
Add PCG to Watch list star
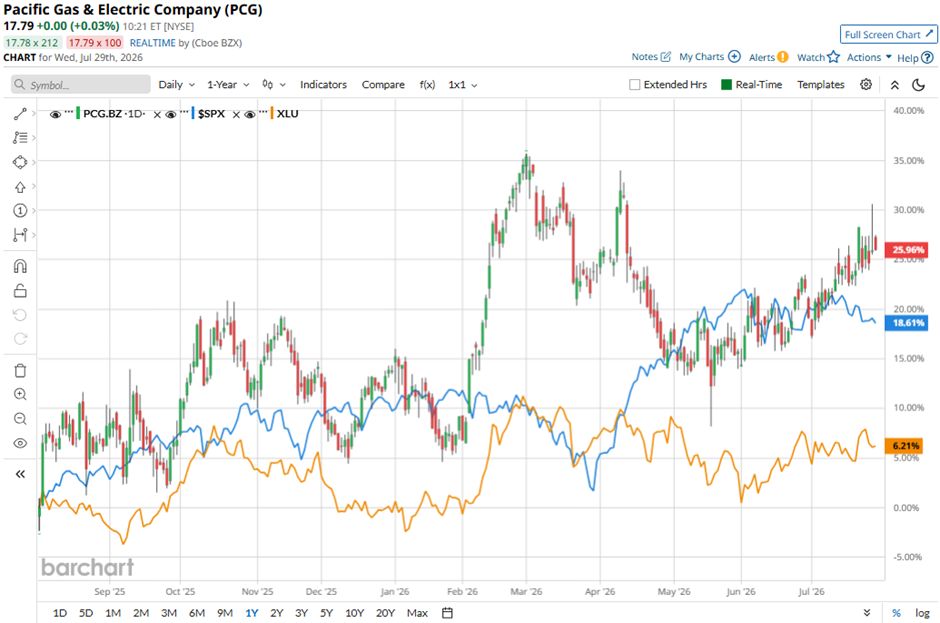tap(818, 57)
